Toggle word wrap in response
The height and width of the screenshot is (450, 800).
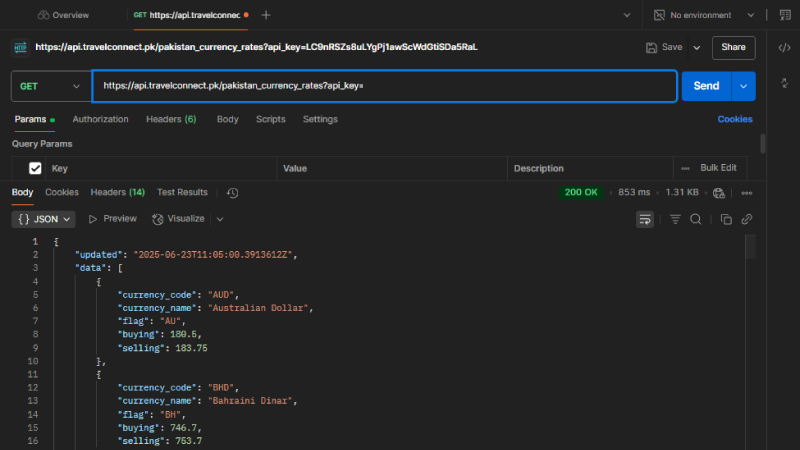645,219
